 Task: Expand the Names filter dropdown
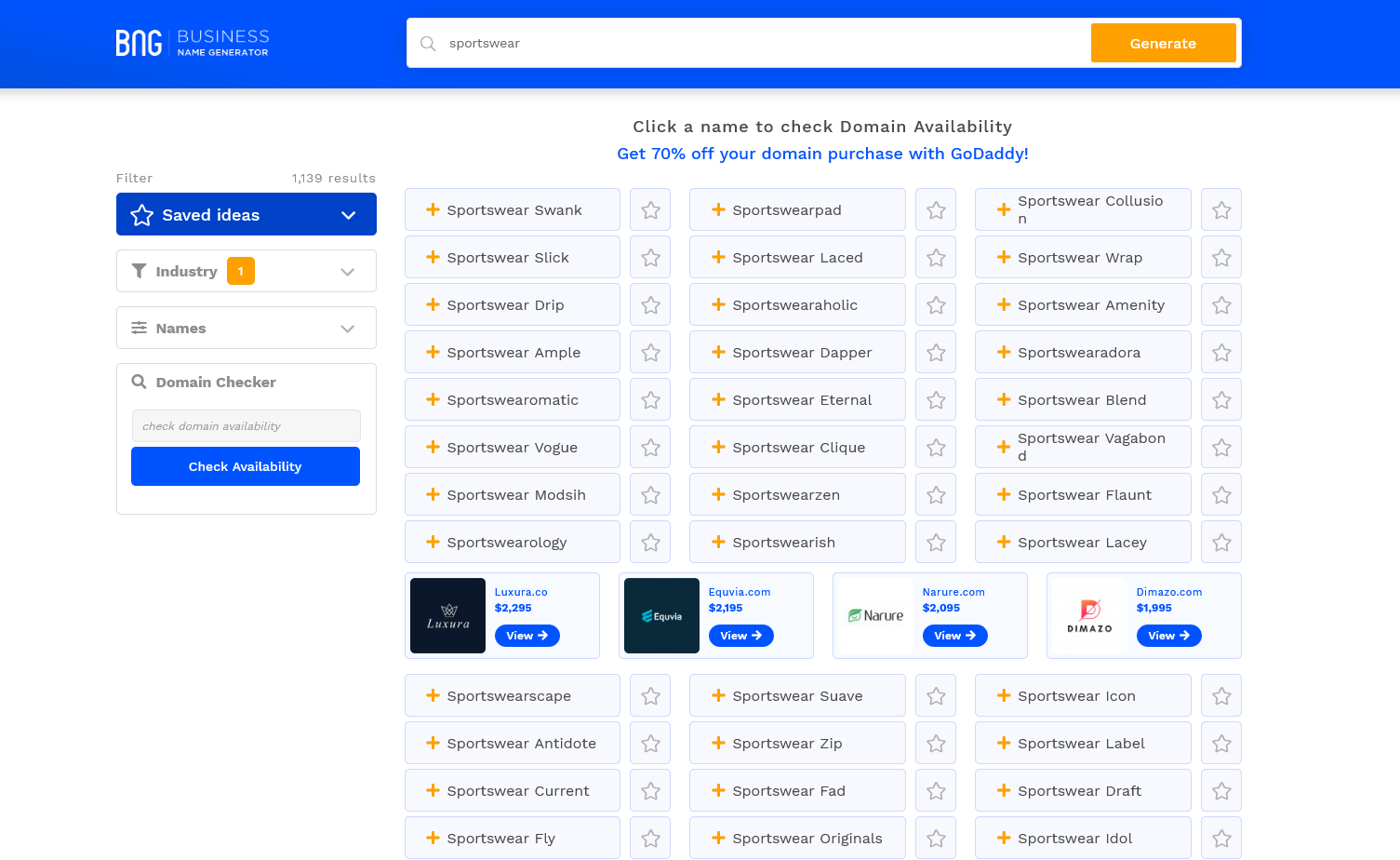tap(347, 329)
